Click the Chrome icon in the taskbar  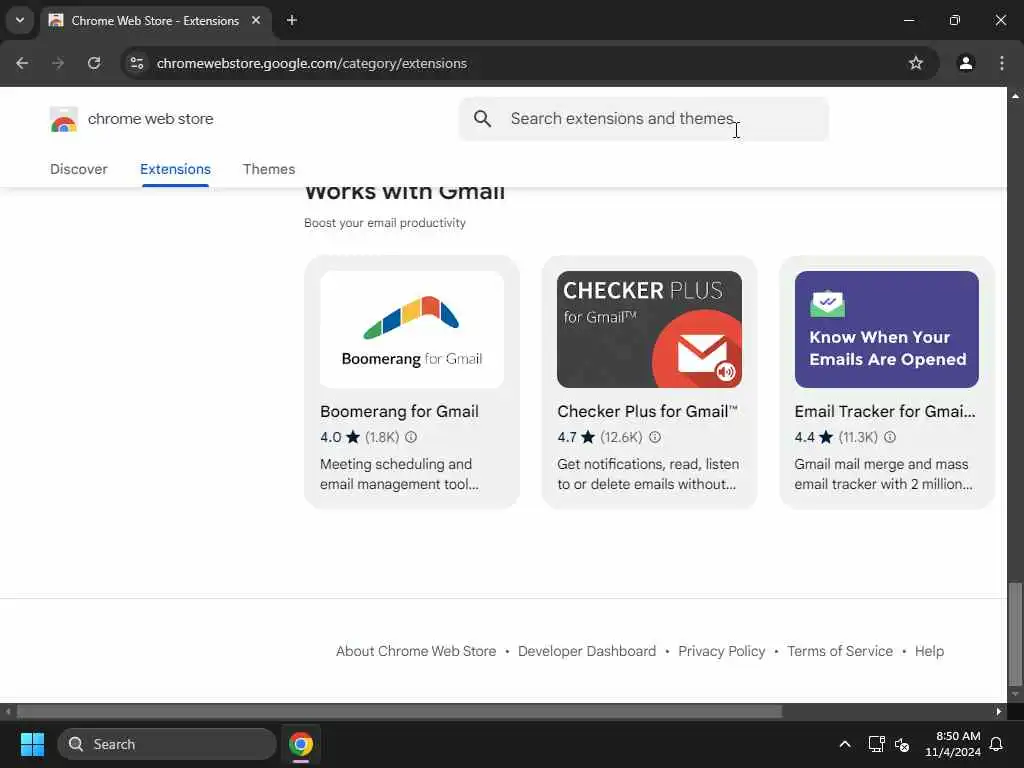[301, 744]
